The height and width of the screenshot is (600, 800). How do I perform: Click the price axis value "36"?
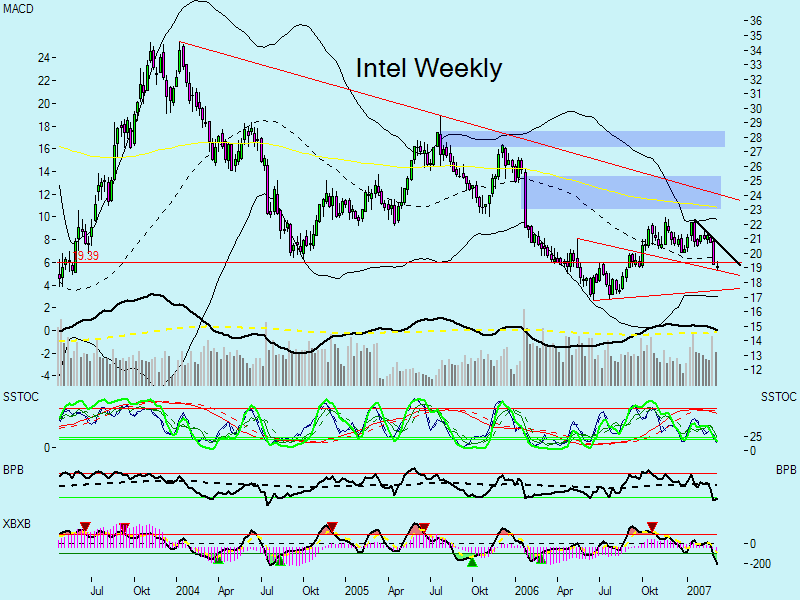[756, 21]
